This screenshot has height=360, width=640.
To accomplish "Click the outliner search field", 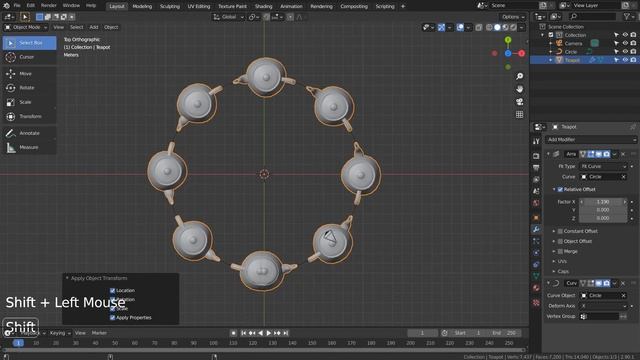I will pyautogui.click(x=593, y=17).
